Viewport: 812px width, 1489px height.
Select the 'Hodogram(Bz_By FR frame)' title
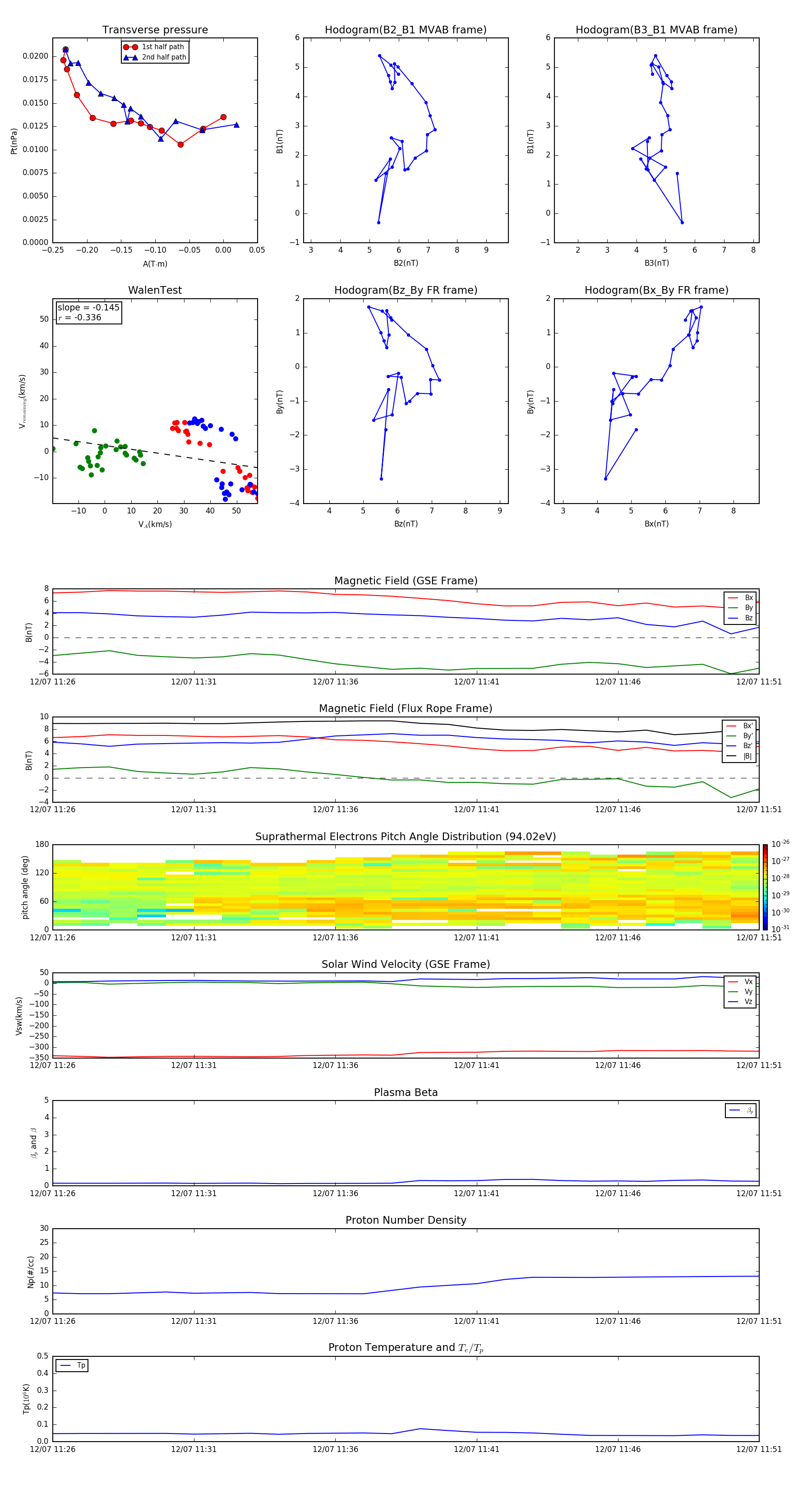(x=406, y=290)
